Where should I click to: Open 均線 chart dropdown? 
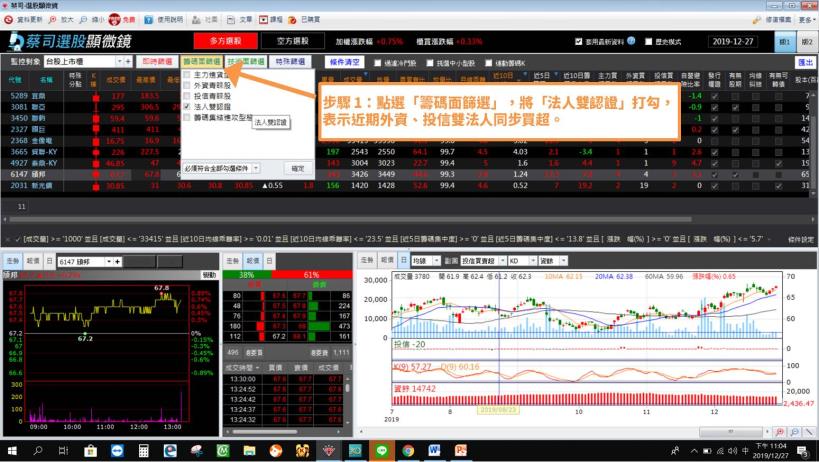coord(436,260)
